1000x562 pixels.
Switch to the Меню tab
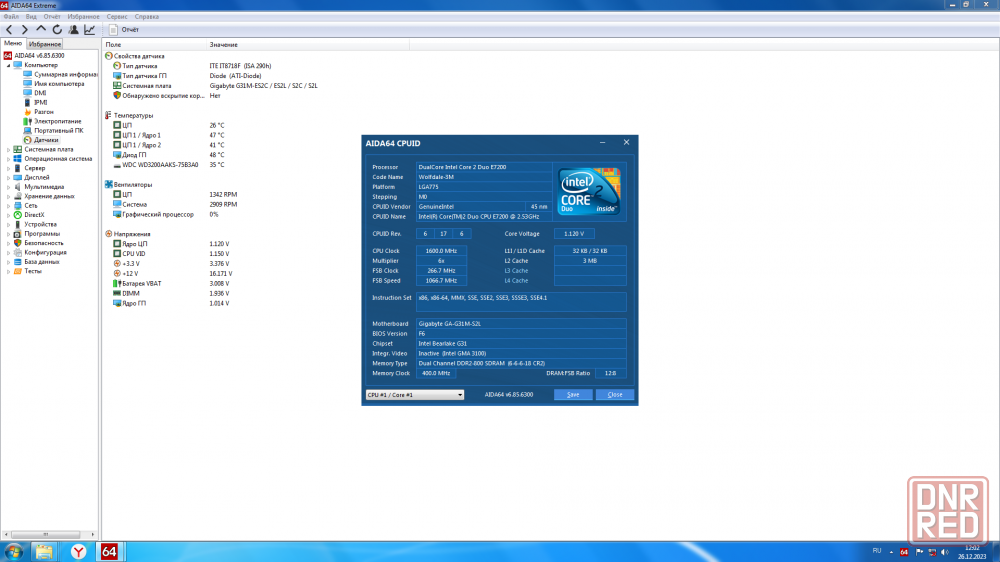coord(13,43)
